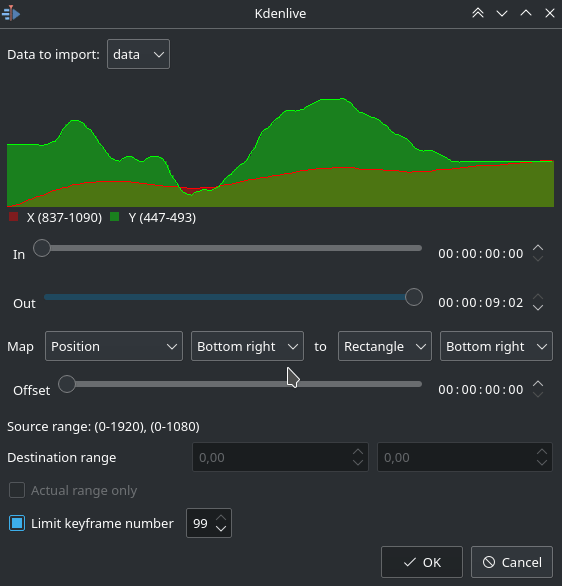
Task: Increase keyframe limit using up arrow
Action: 221,518
